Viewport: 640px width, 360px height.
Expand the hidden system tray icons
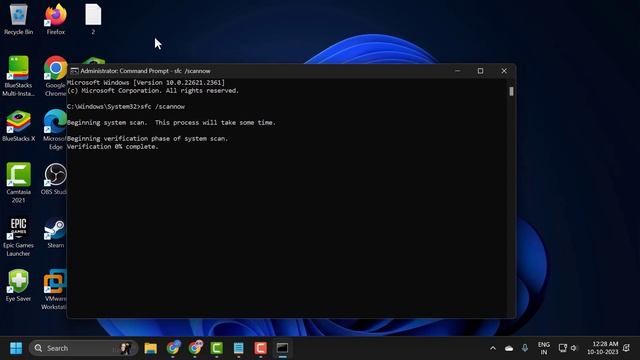point(493,348)
